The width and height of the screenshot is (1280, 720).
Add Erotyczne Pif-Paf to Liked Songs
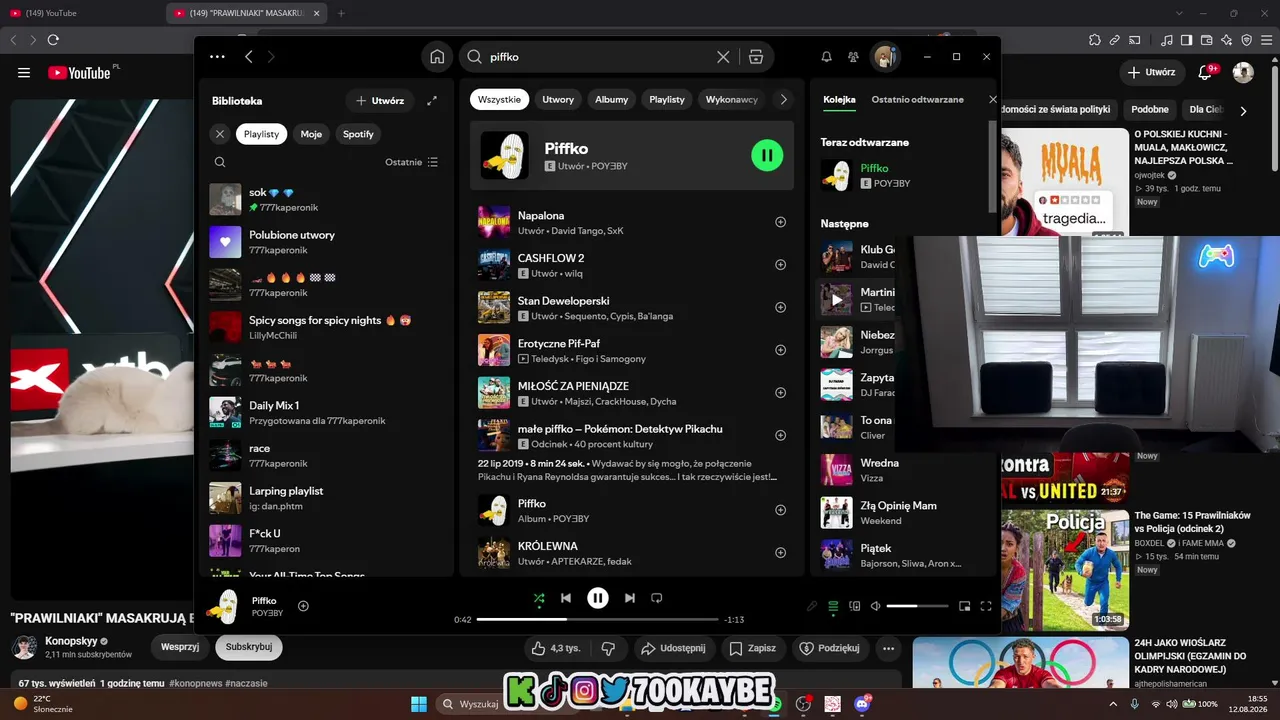coord(781,350)
